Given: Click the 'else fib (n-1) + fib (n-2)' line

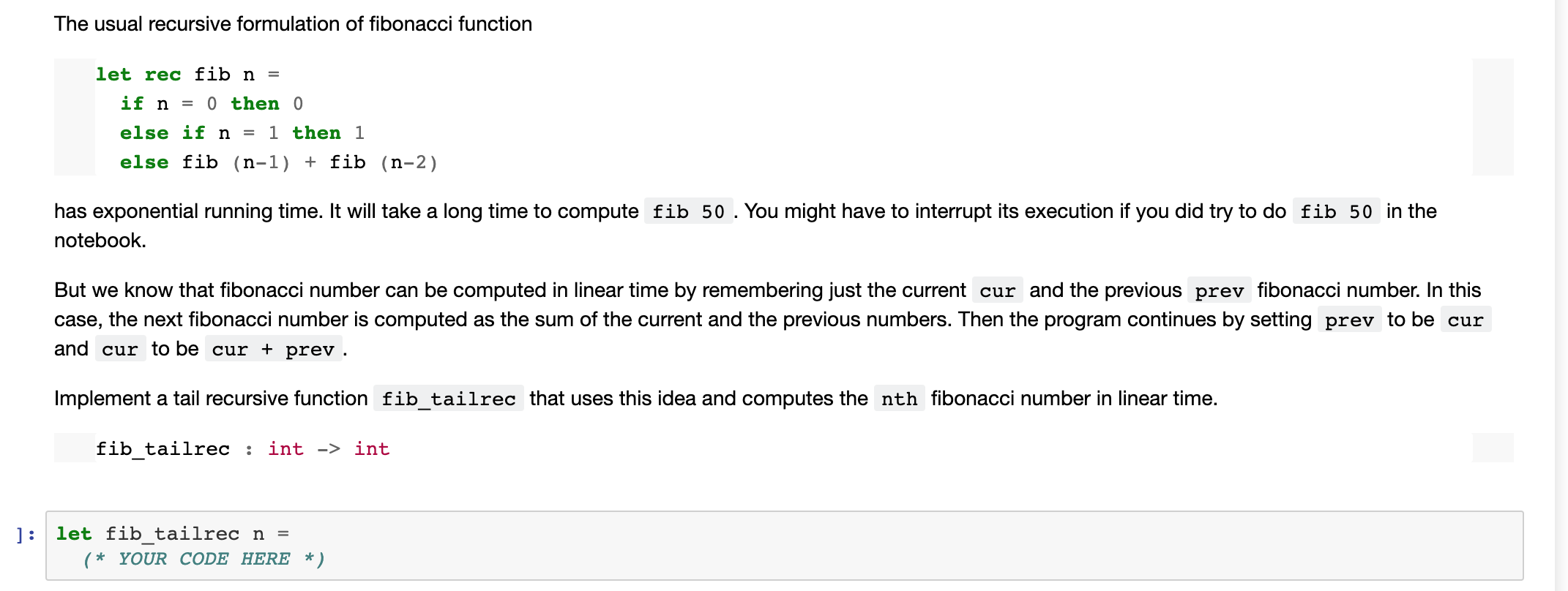Looking at the screenshot, I should tap(279, 162).
